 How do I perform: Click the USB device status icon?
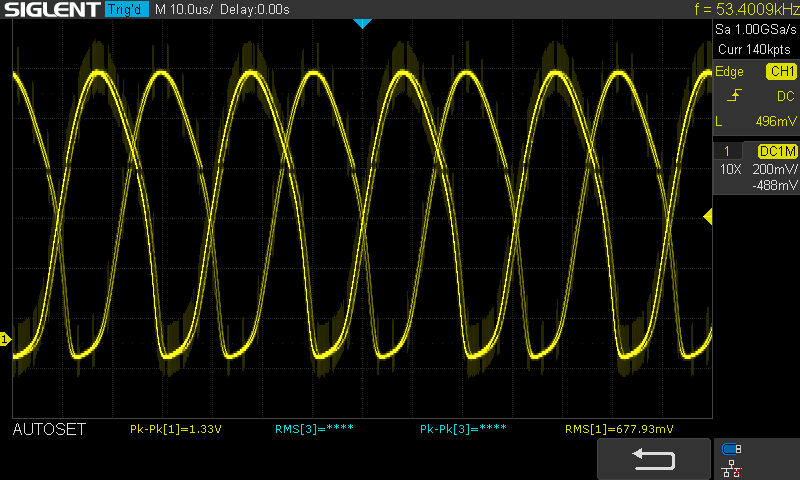point(732,449)
